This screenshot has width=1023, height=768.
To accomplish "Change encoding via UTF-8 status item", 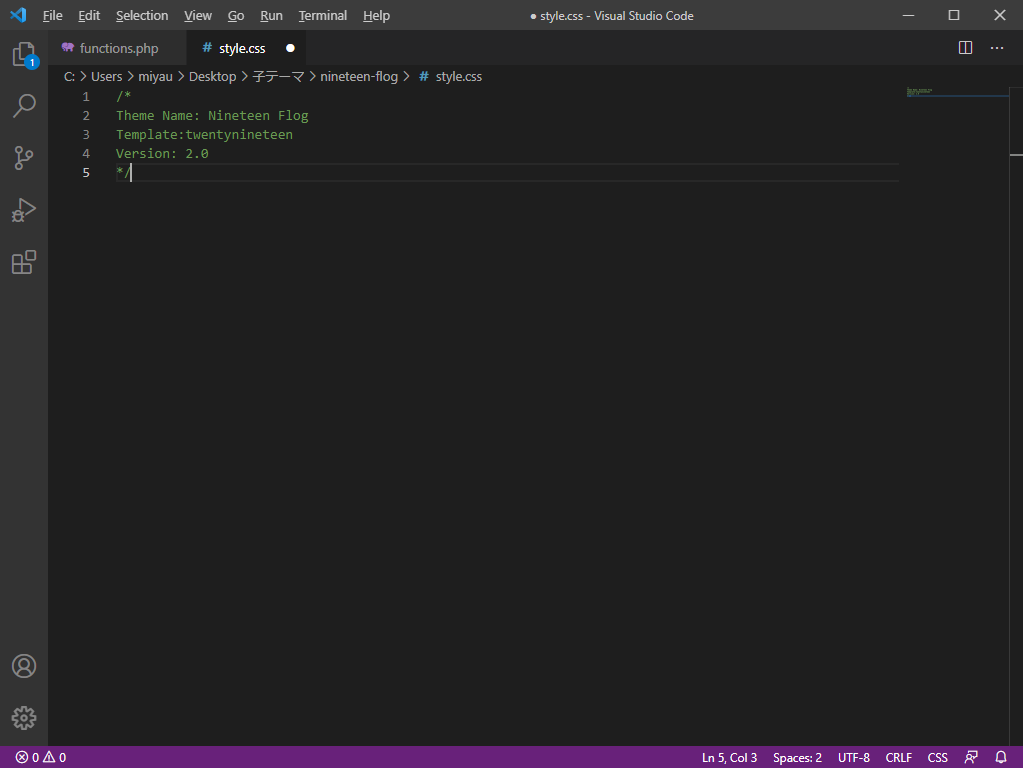I will point(853,758).
